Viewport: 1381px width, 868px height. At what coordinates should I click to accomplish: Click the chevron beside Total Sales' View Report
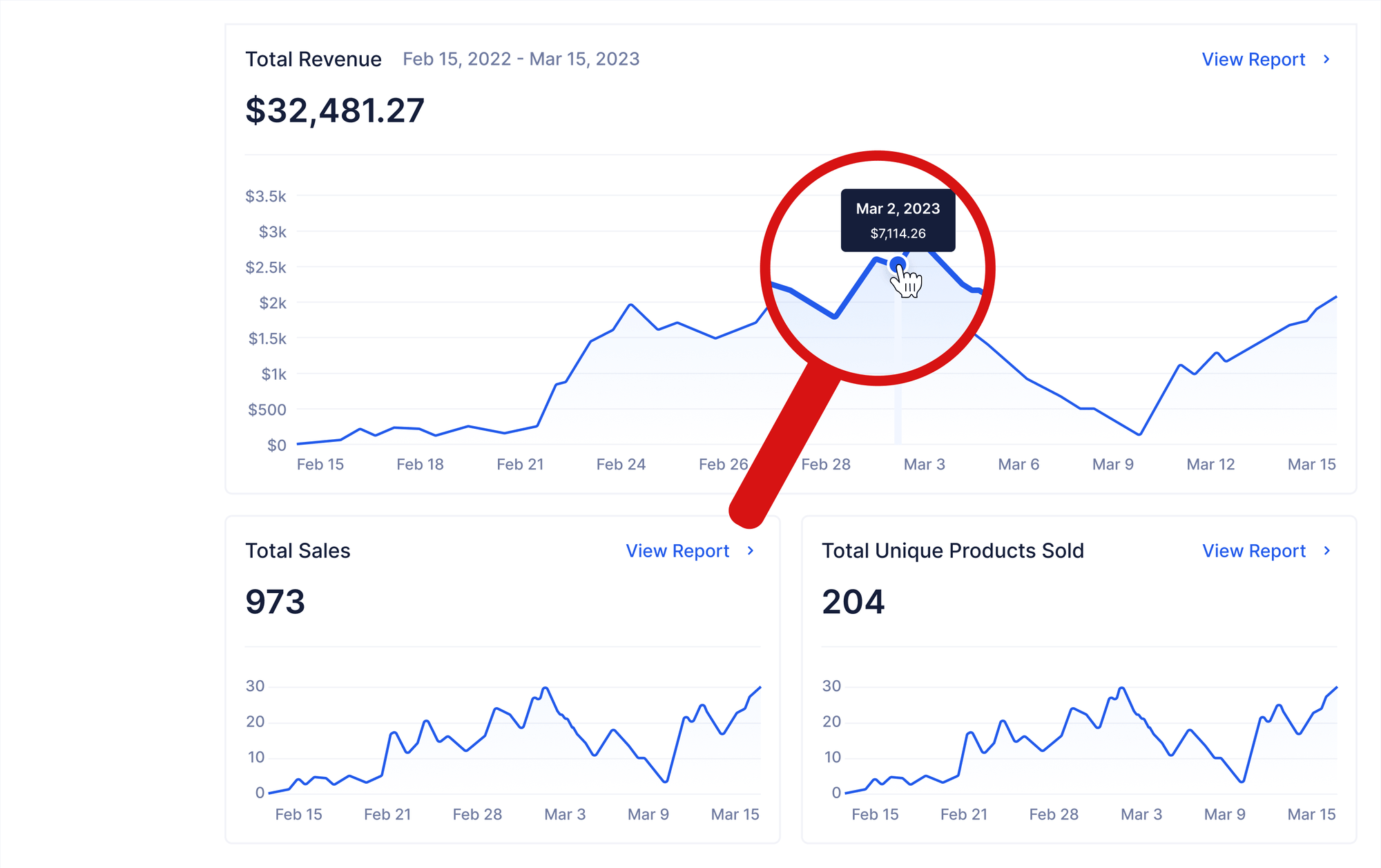[750, 551]
